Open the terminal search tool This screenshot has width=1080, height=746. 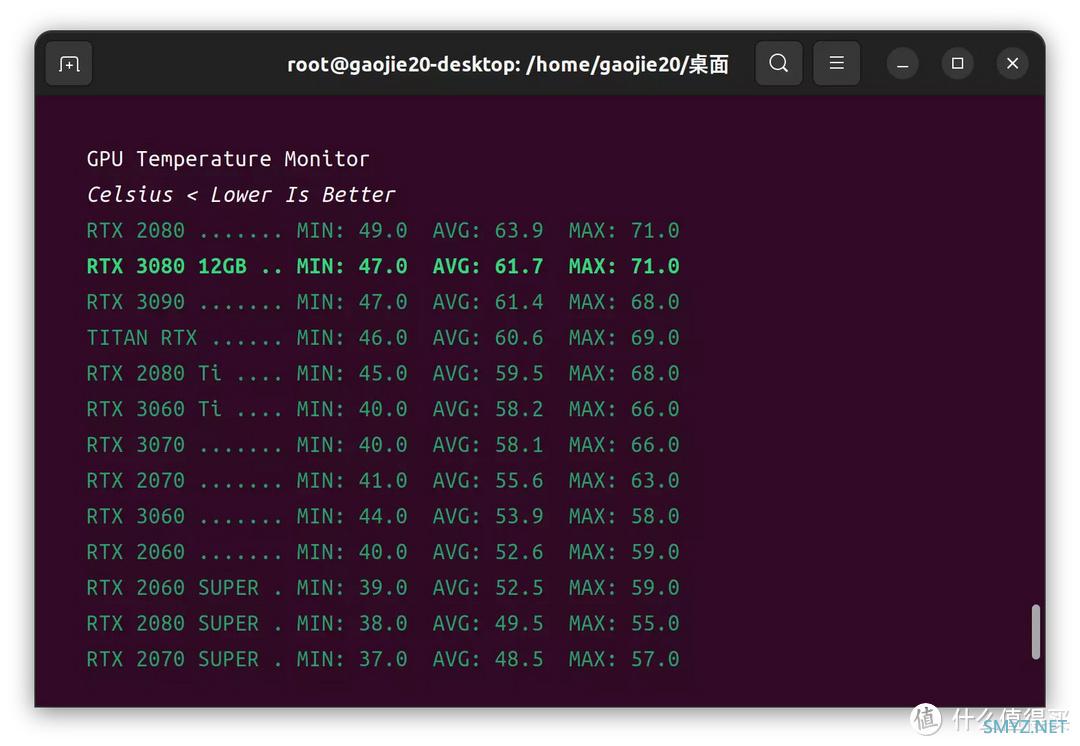(778, 63)
